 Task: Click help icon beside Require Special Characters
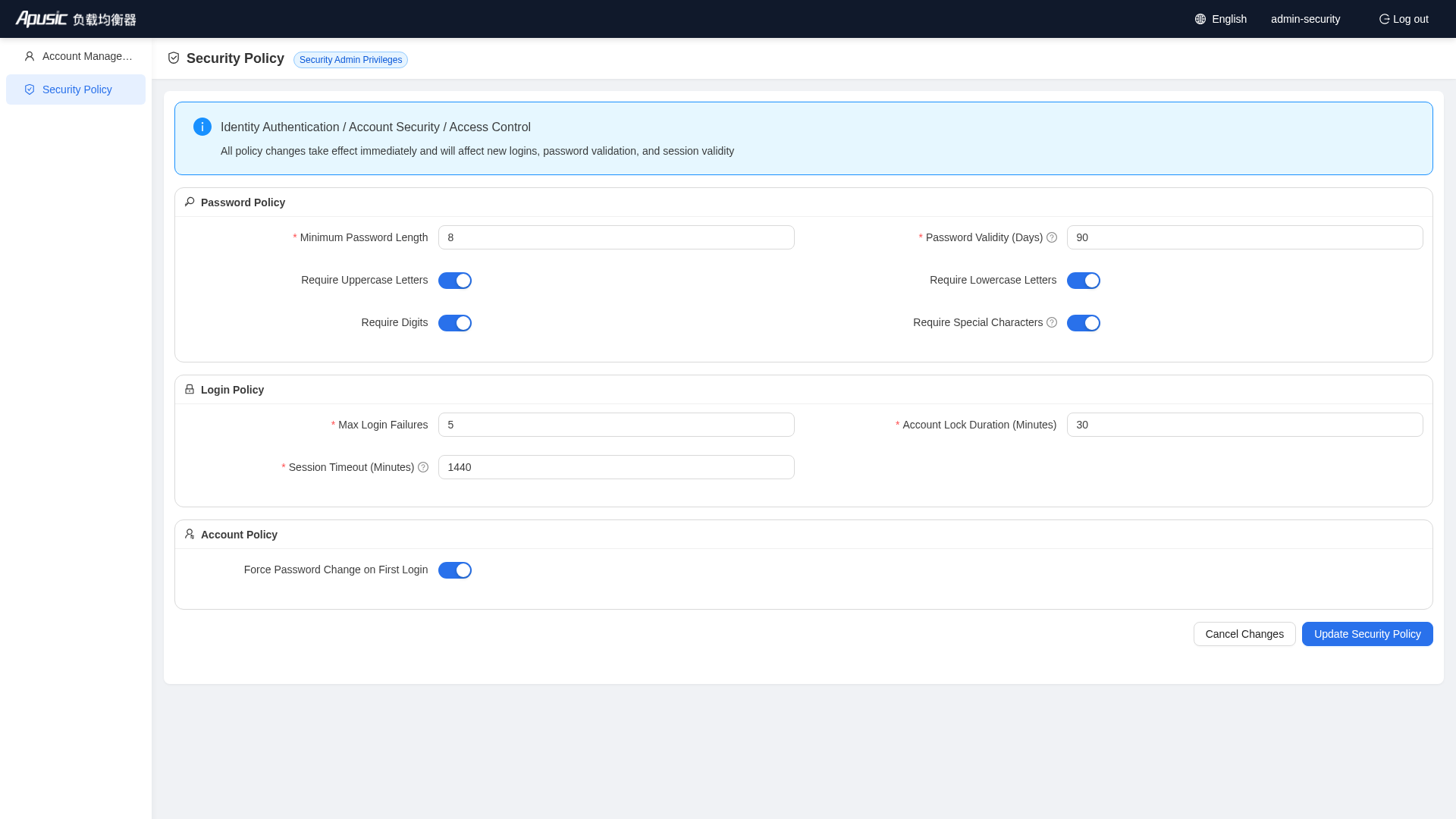1052,322
